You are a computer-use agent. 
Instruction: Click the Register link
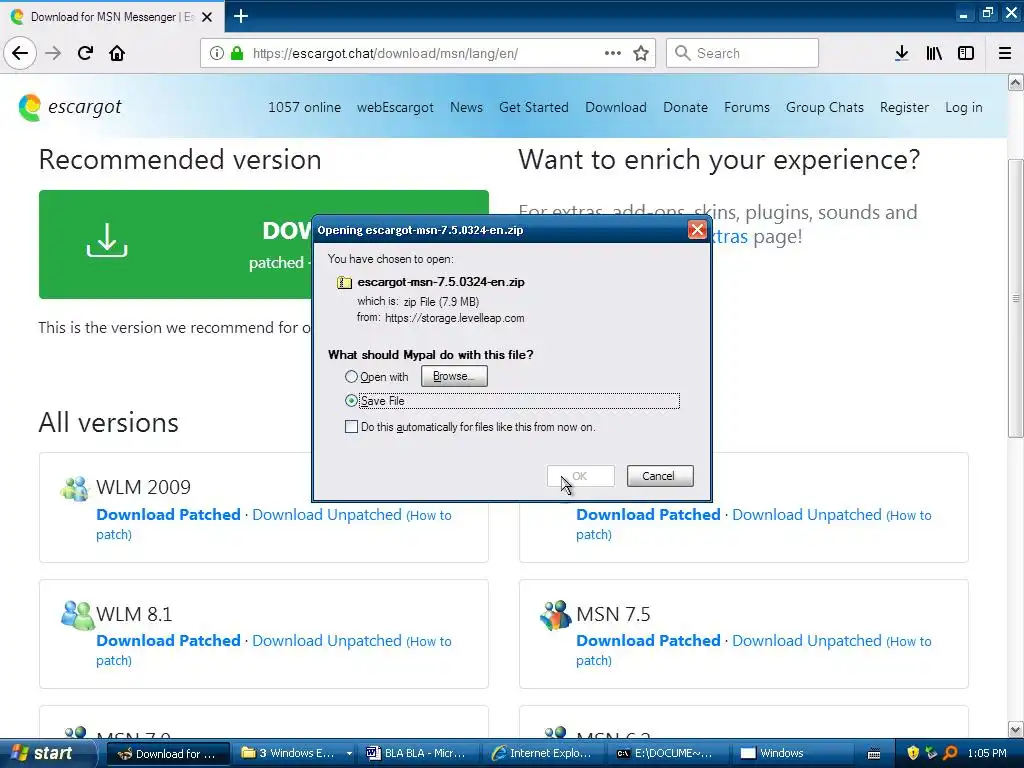(x=904, y=107)
